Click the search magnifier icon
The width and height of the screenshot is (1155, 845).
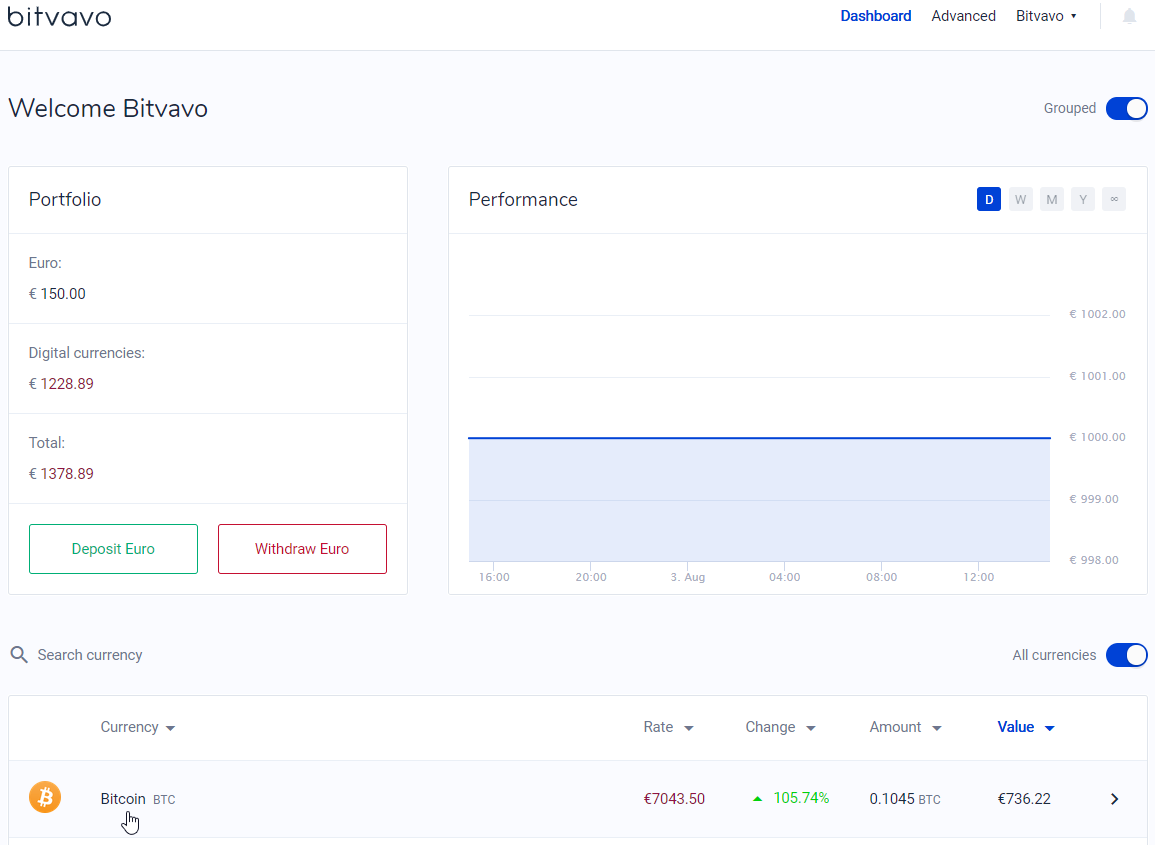[19, 655]
